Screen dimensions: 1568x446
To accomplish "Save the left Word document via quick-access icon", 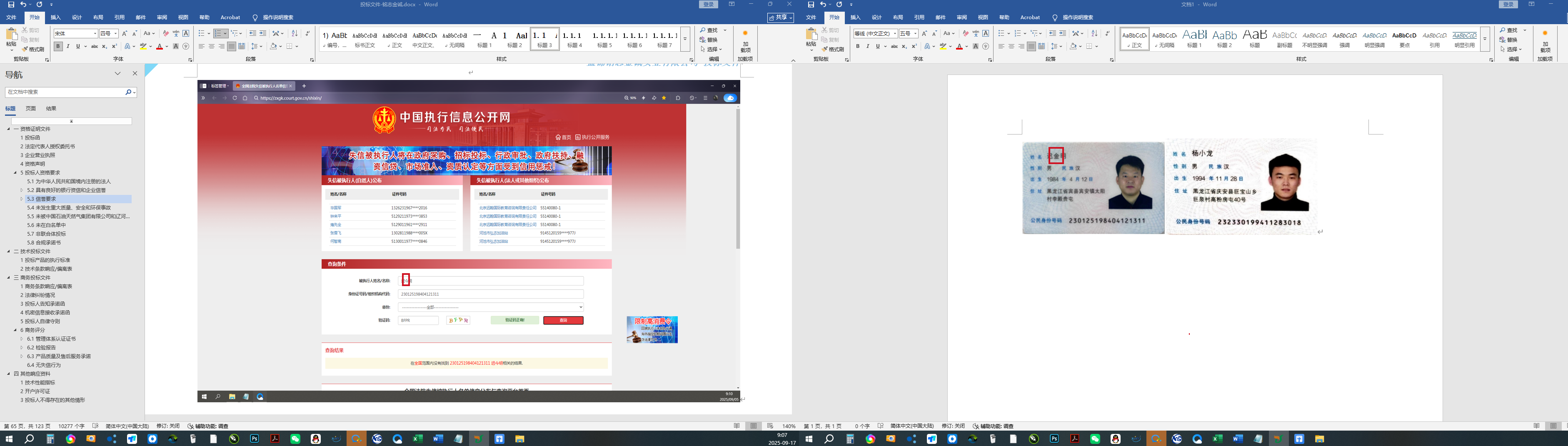I will click(11, 4).
